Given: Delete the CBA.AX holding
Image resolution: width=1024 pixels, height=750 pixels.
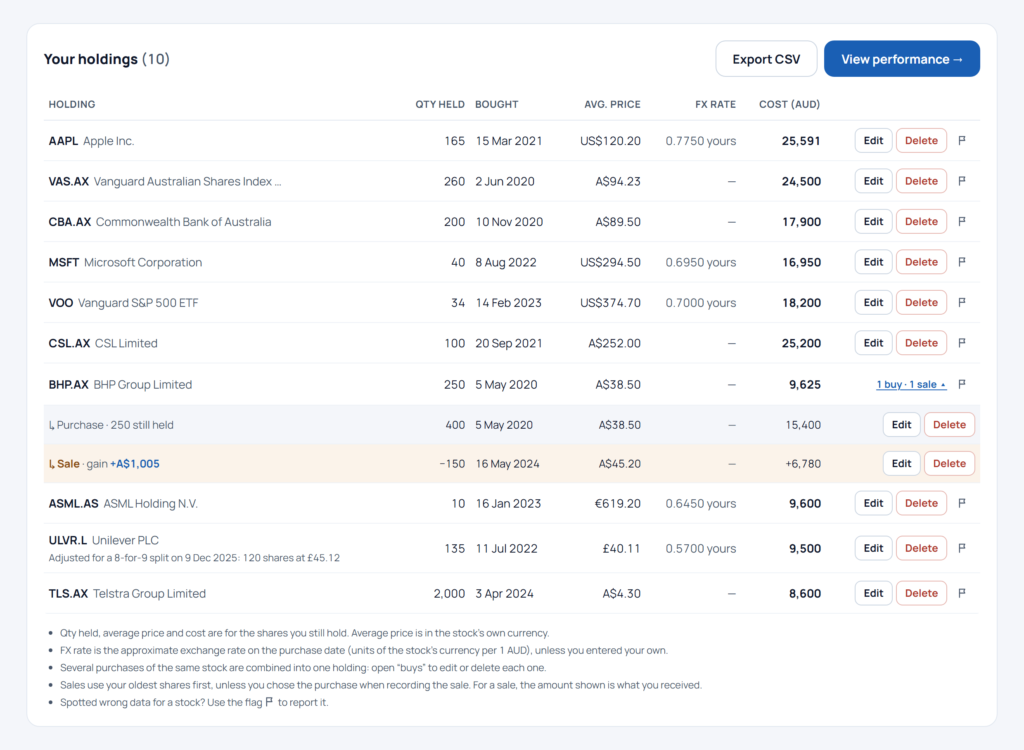Looking at the screenshot, I should point(921,221).
